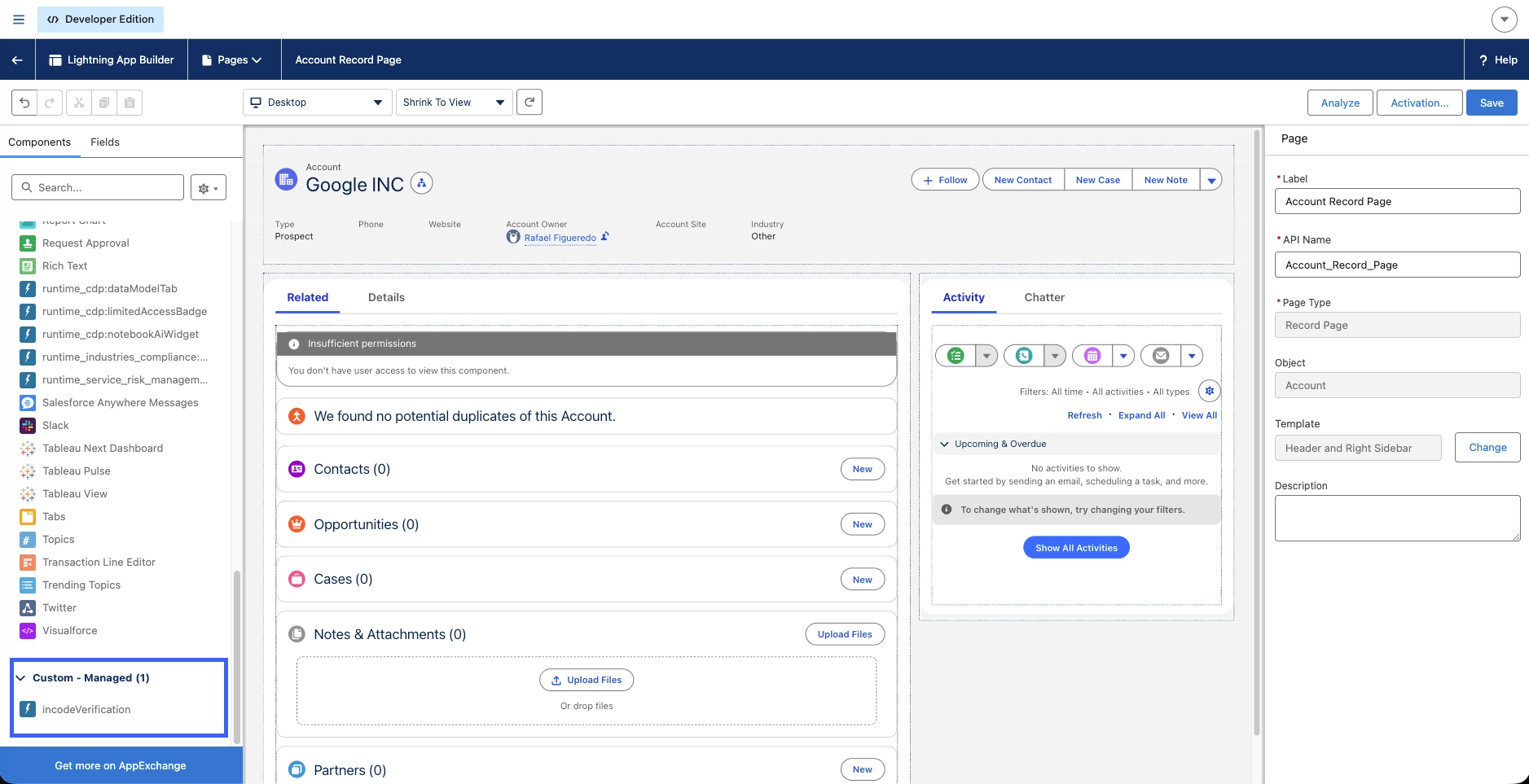Click the Expand All link
The width and height of the screenshot is (1529, 784).
(1141, 415)
